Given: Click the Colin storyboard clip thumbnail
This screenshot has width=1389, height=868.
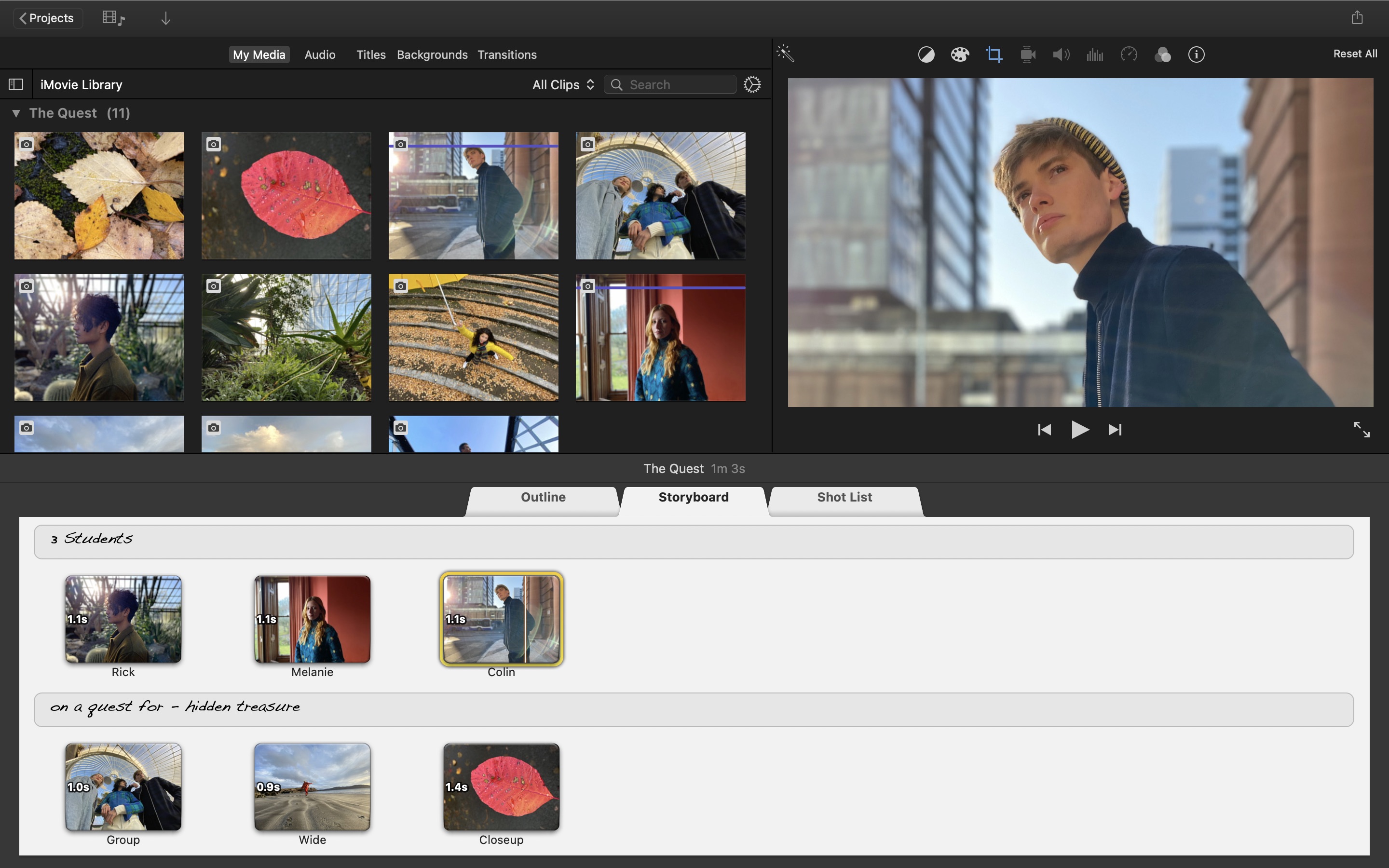Looking at the screenshot, I should [500, 619].
